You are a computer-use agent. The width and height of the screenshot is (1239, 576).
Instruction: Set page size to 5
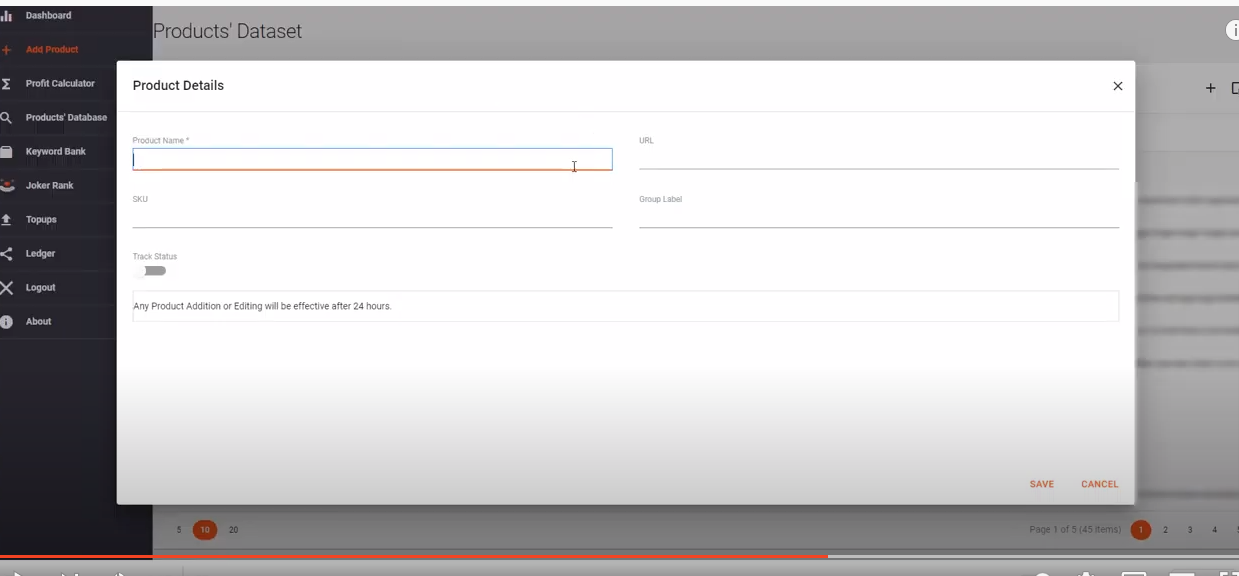tap(179, 530)
